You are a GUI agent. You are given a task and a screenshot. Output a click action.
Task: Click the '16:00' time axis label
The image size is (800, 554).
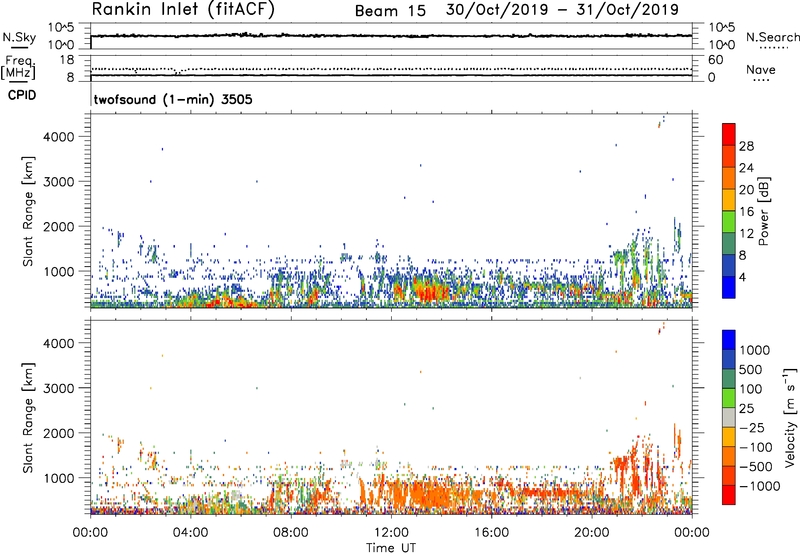click(491, 533)
